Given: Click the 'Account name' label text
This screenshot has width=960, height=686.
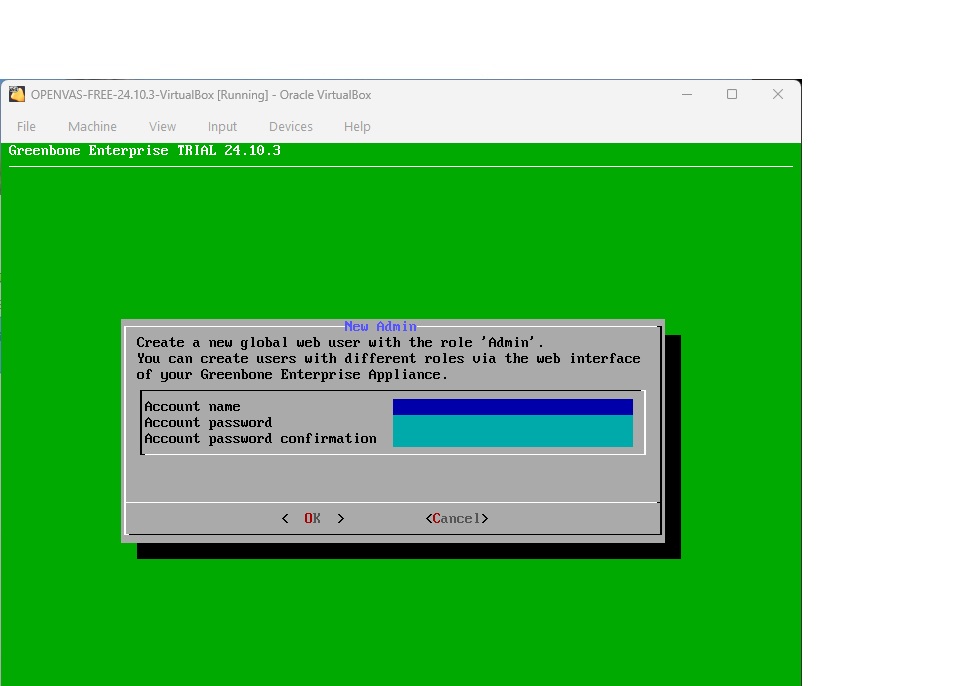Looking at the screenshot, I should (x=192, y=407).
